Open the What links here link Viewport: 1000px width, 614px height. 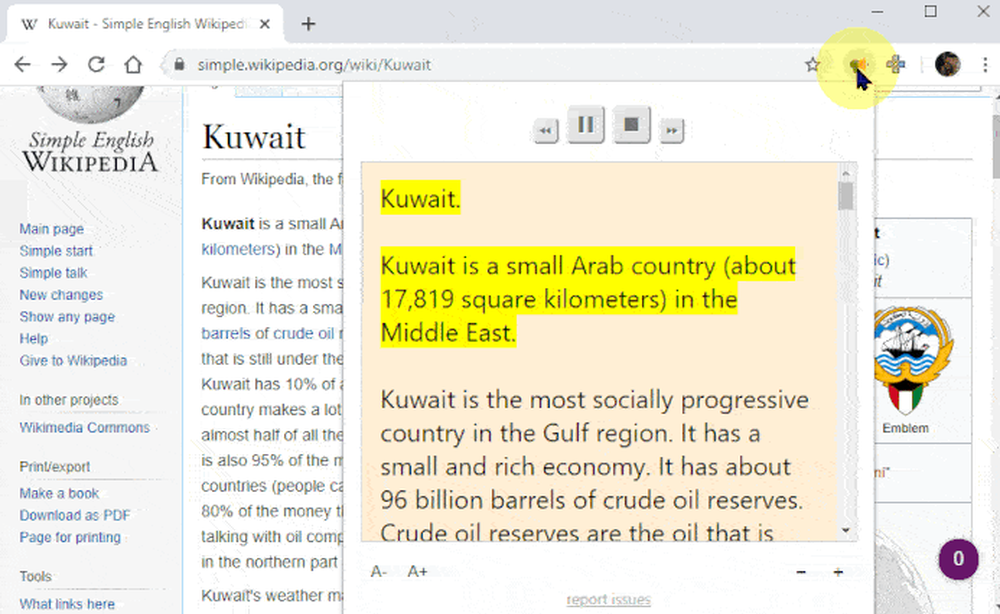pyautogui.click(x=67, y=604)
